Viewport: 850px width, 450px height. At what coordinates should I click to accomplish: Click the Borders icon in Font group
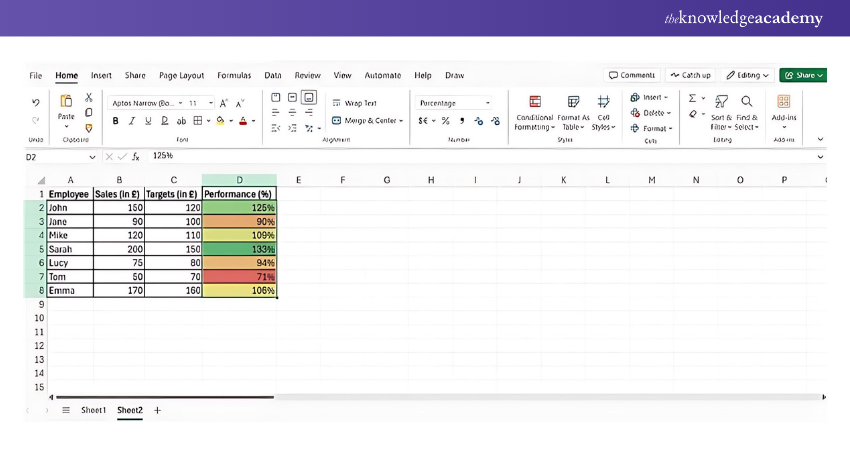(x=197, y=121)
